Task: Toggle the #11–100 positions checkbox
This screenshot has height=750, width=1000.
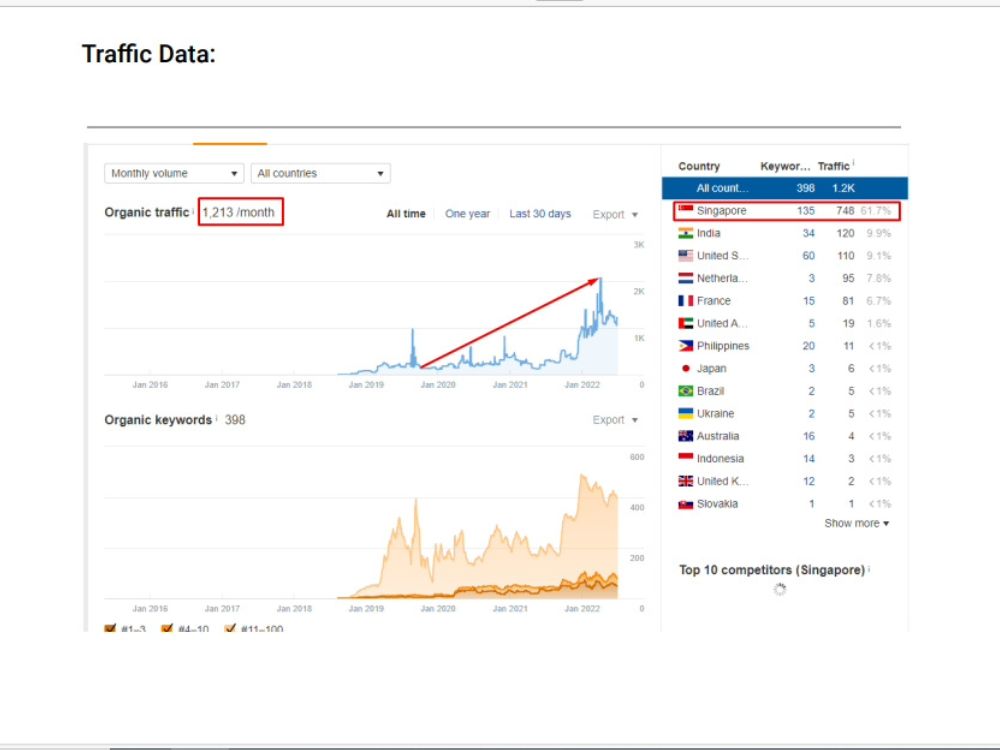Action: coord(230,629)
